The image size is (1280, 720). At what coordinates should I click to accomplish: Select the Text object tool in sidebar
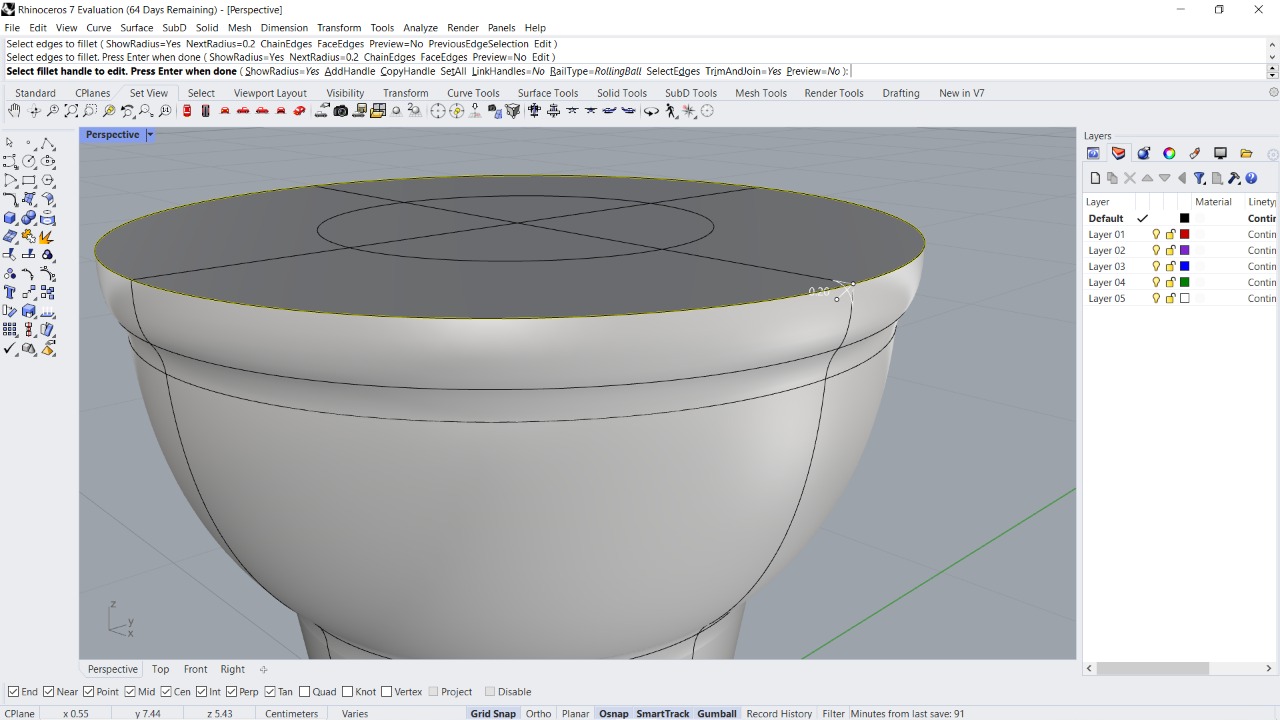10,292
